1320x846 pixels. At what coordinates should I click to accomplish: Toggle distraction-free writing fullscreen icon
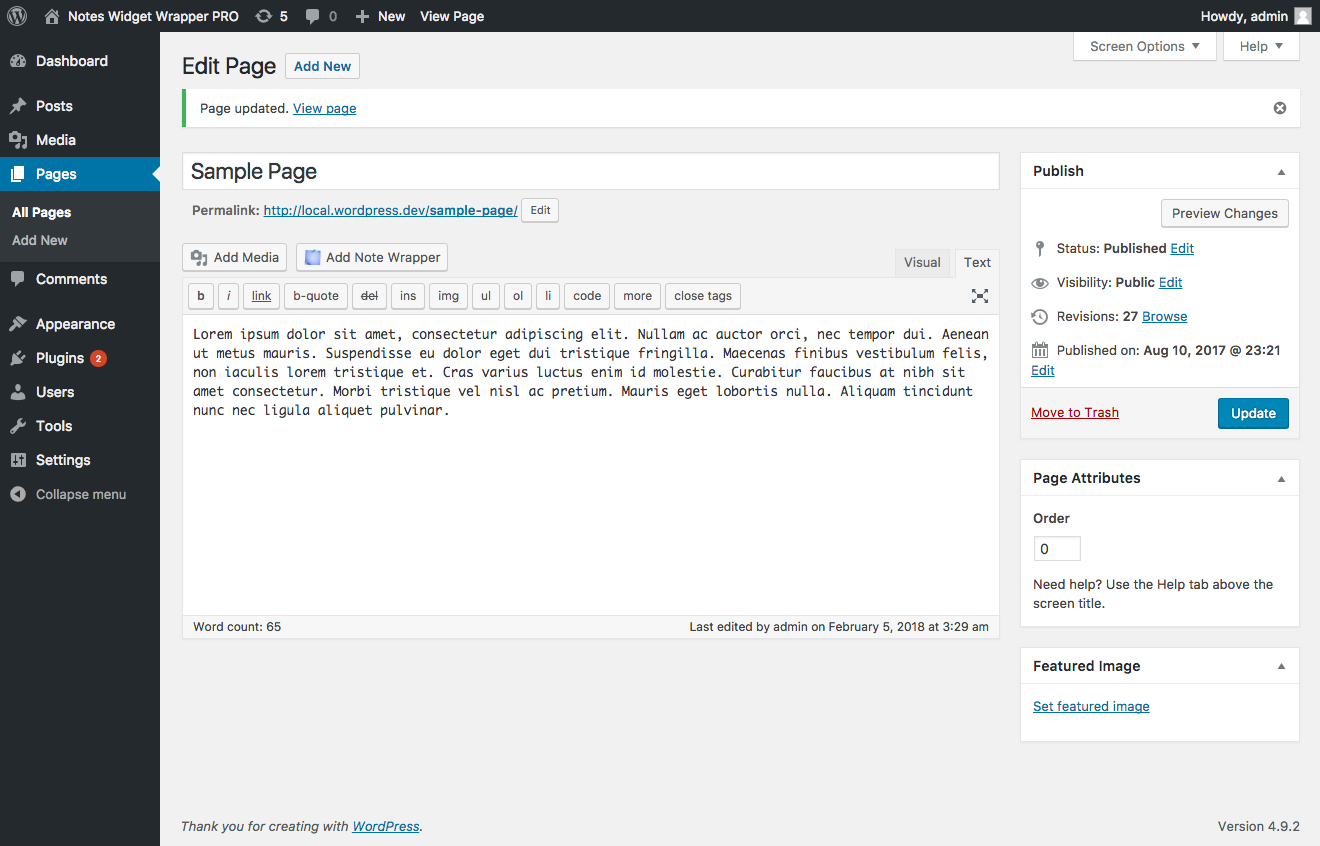tap(979, 296)
